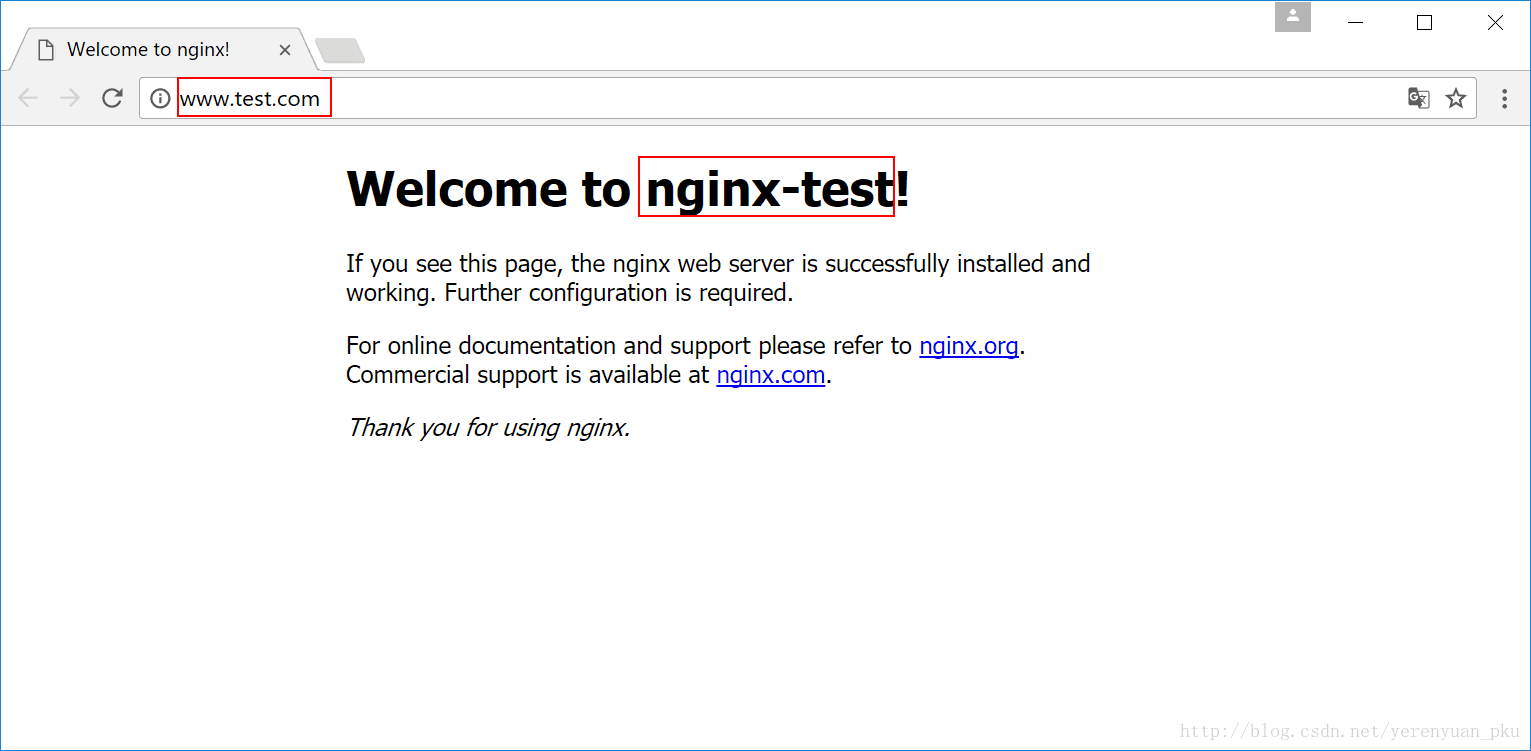Screen dimensions: 1531x751
Task: Click the "If you see this page" paragraph
Action: (718, 278)
